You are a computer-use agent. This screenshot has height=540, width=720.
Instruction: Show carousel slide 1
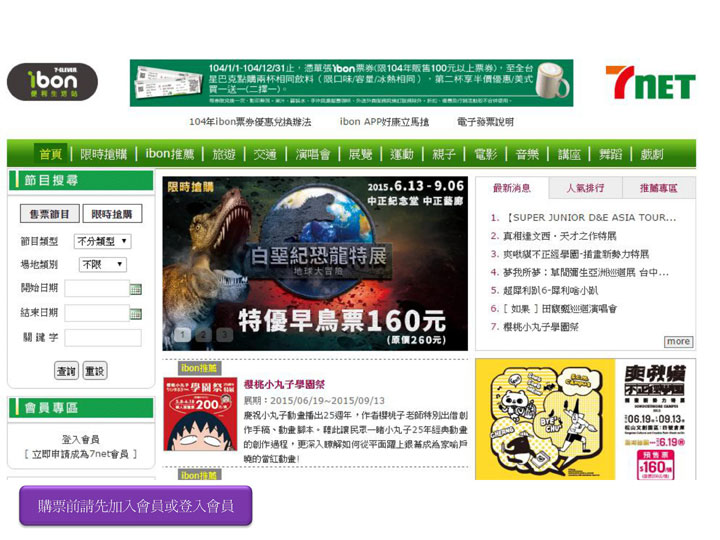182,334
